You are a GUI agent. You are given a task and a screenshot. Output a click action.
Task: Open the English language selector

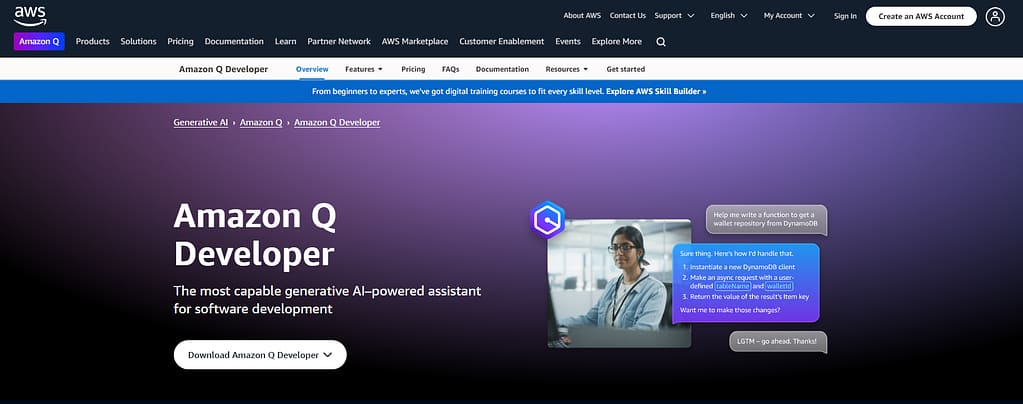[x=729, y=16]
